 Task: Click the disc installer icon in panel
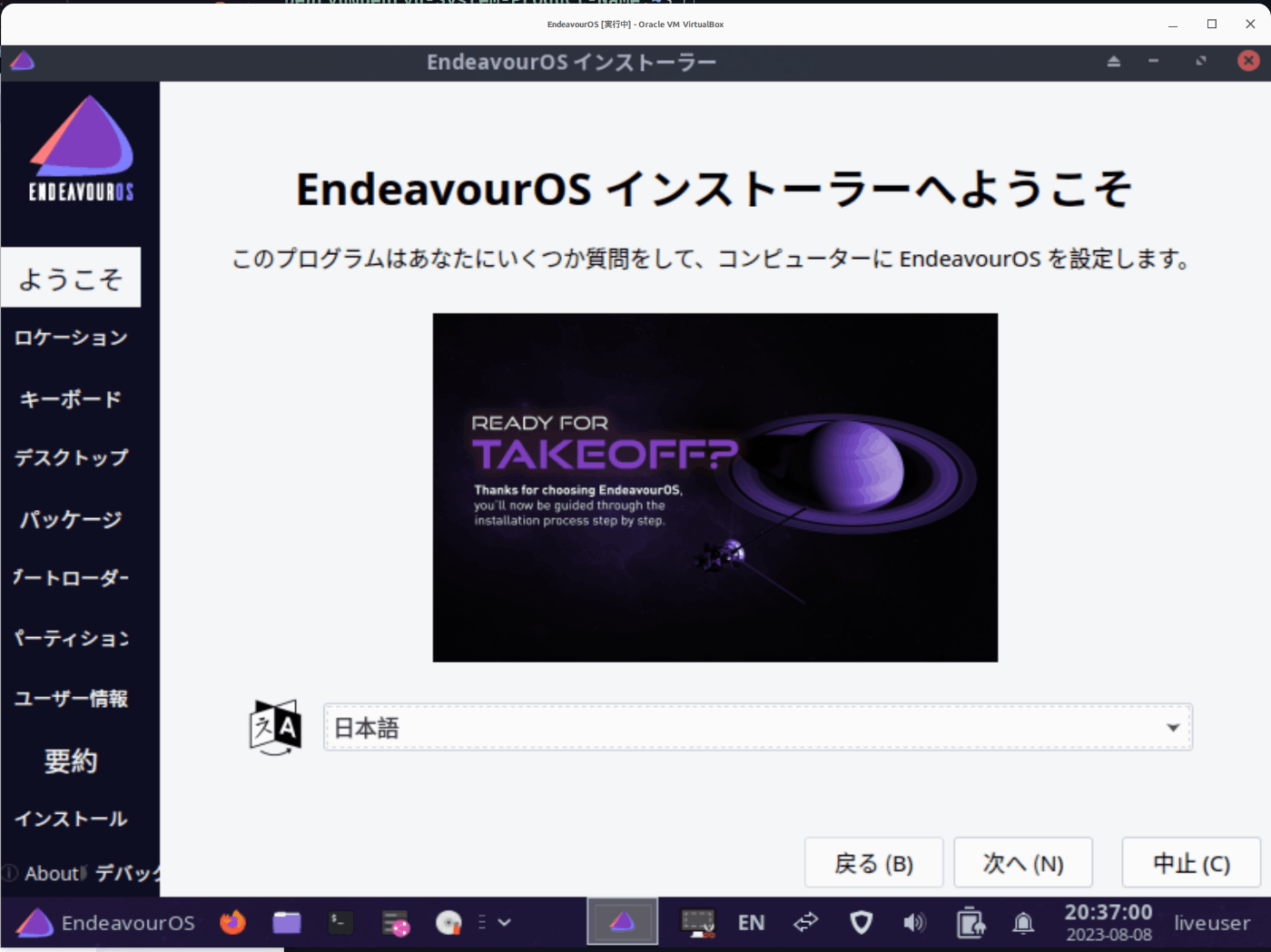(x=448, y=923)
